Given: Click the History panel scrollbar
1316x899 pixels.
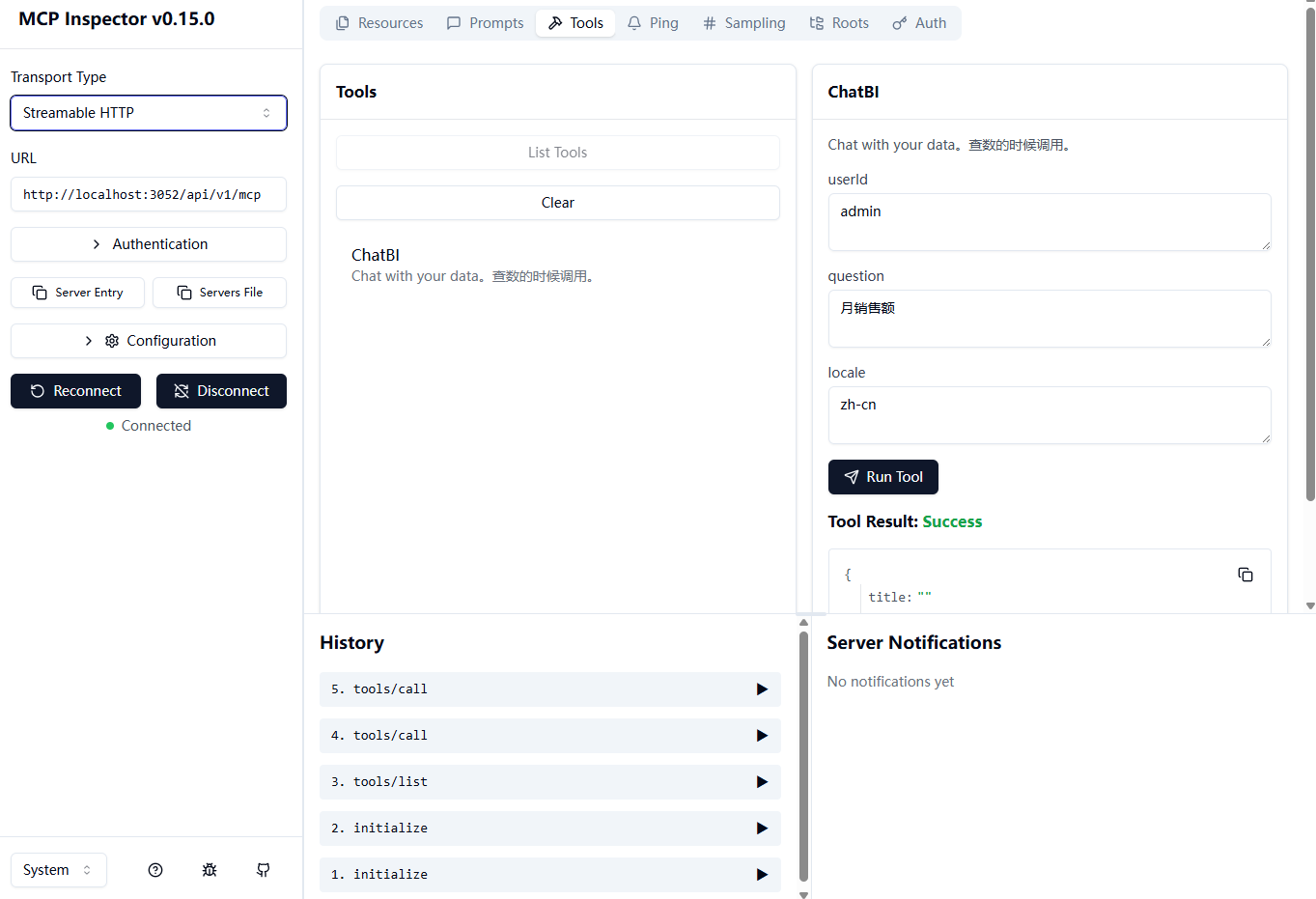Looking at the screenshot, I should coord(803,756).
